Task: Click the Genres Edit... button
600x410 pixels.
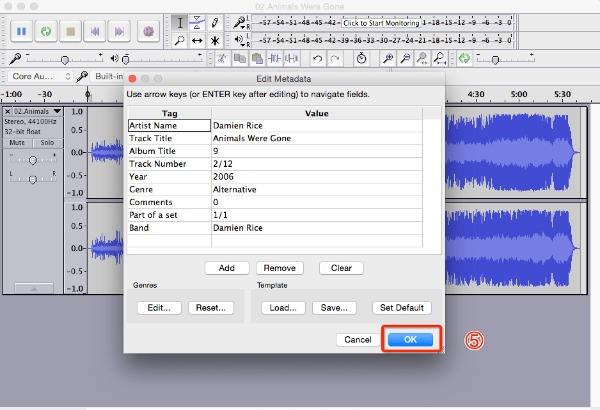Action: [159, 308]
